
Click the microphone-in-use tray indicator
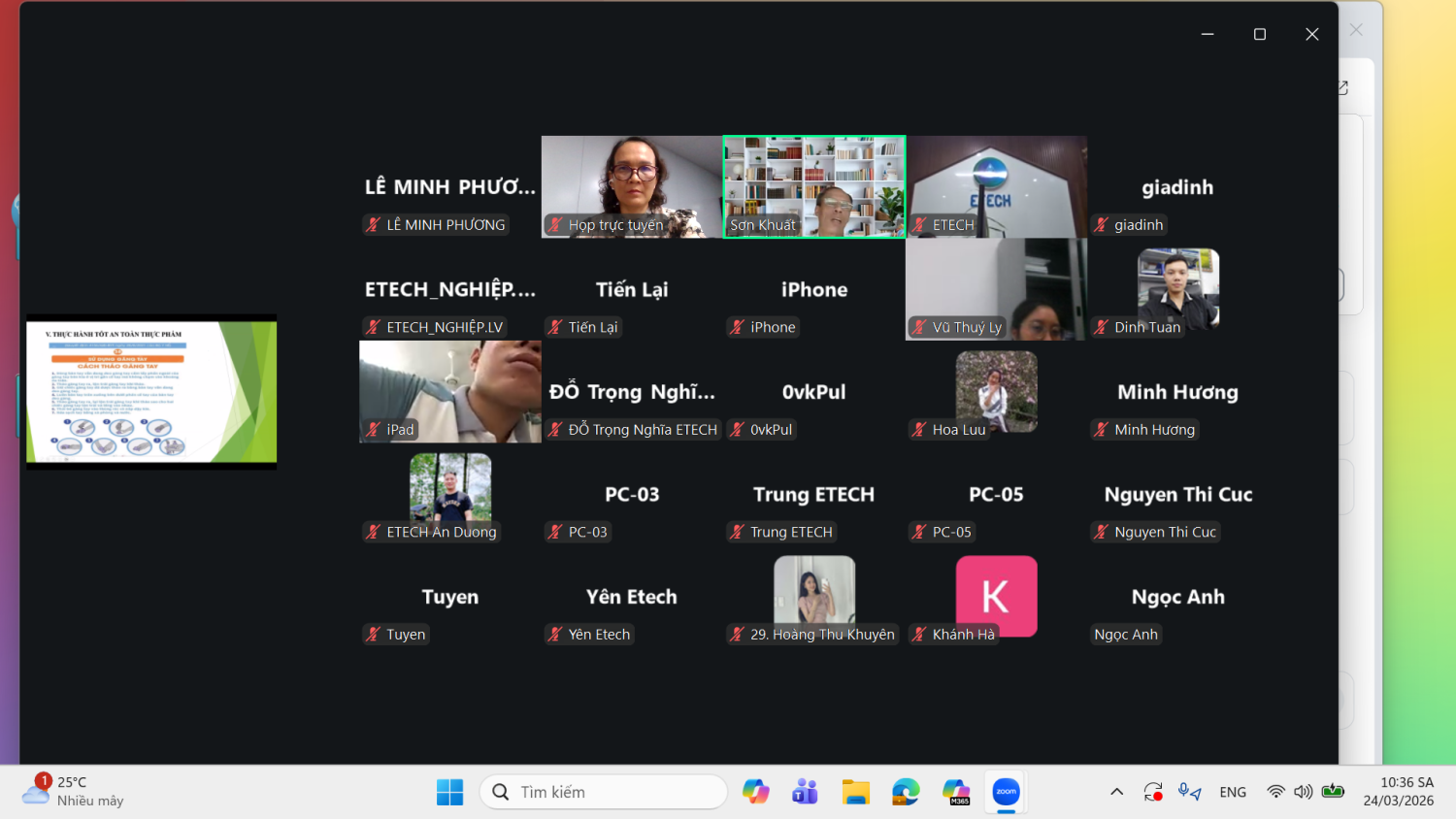(x=1189, y=792)
